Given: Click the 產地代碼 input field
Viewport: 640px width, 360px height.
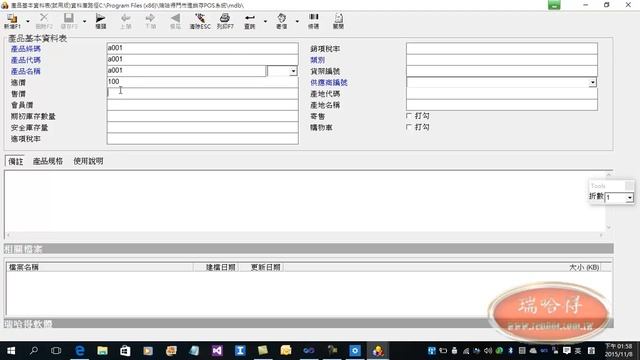Looking at the screenshot, I should tap(502, 93).
